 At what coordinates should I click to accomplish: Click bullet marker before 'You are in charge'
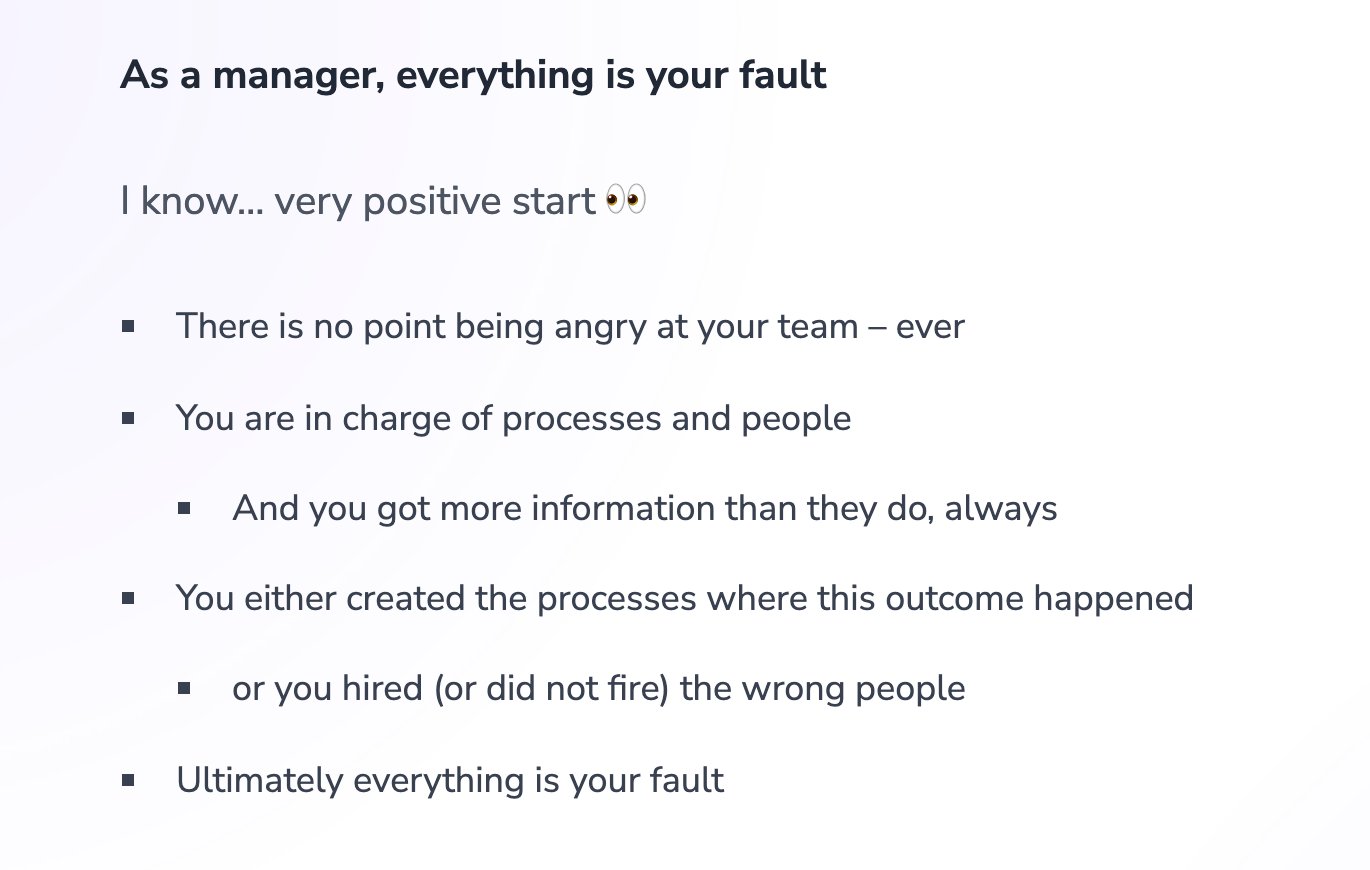point(128,417)
